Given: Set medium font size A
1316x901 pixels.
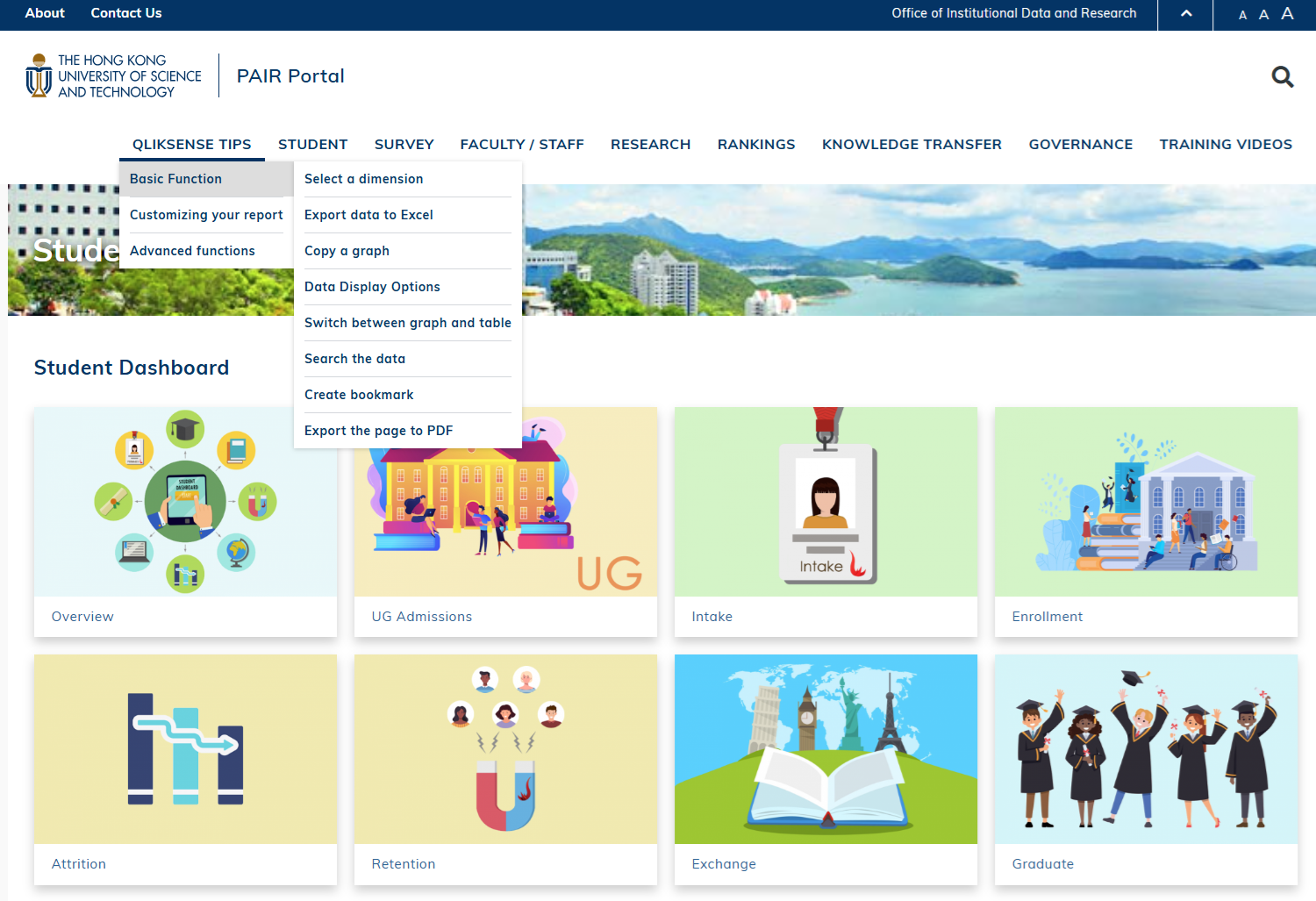Looking at the screenshot, I should coord(1263,14).
